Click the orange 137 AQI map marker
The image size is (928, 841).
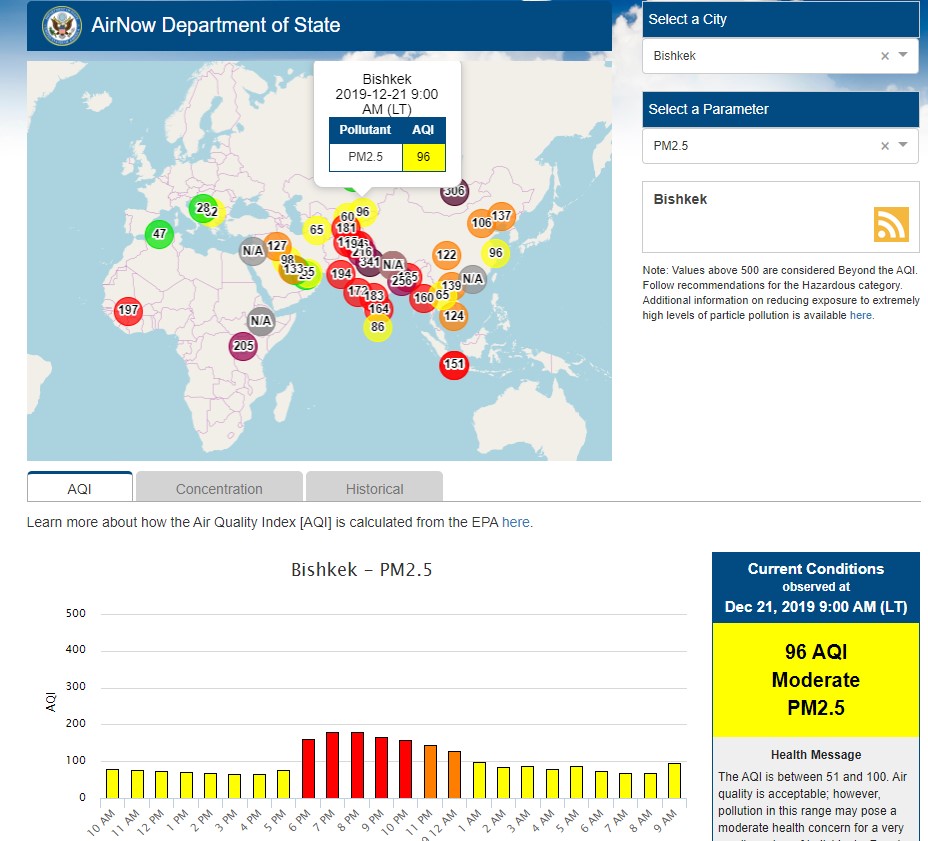tap(501, 216)
